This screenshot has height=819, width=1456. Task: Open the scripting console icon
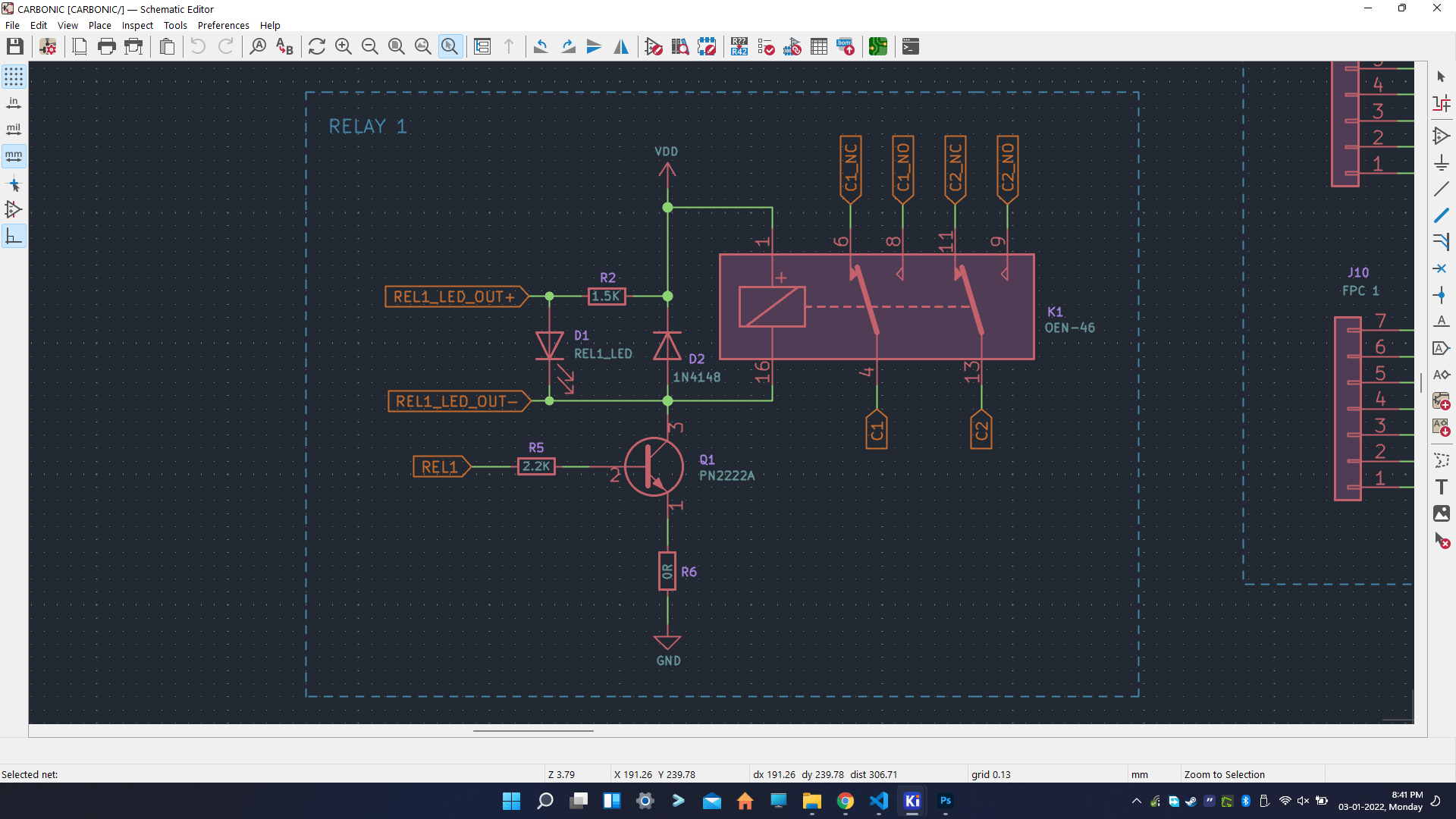click(911, 47)
